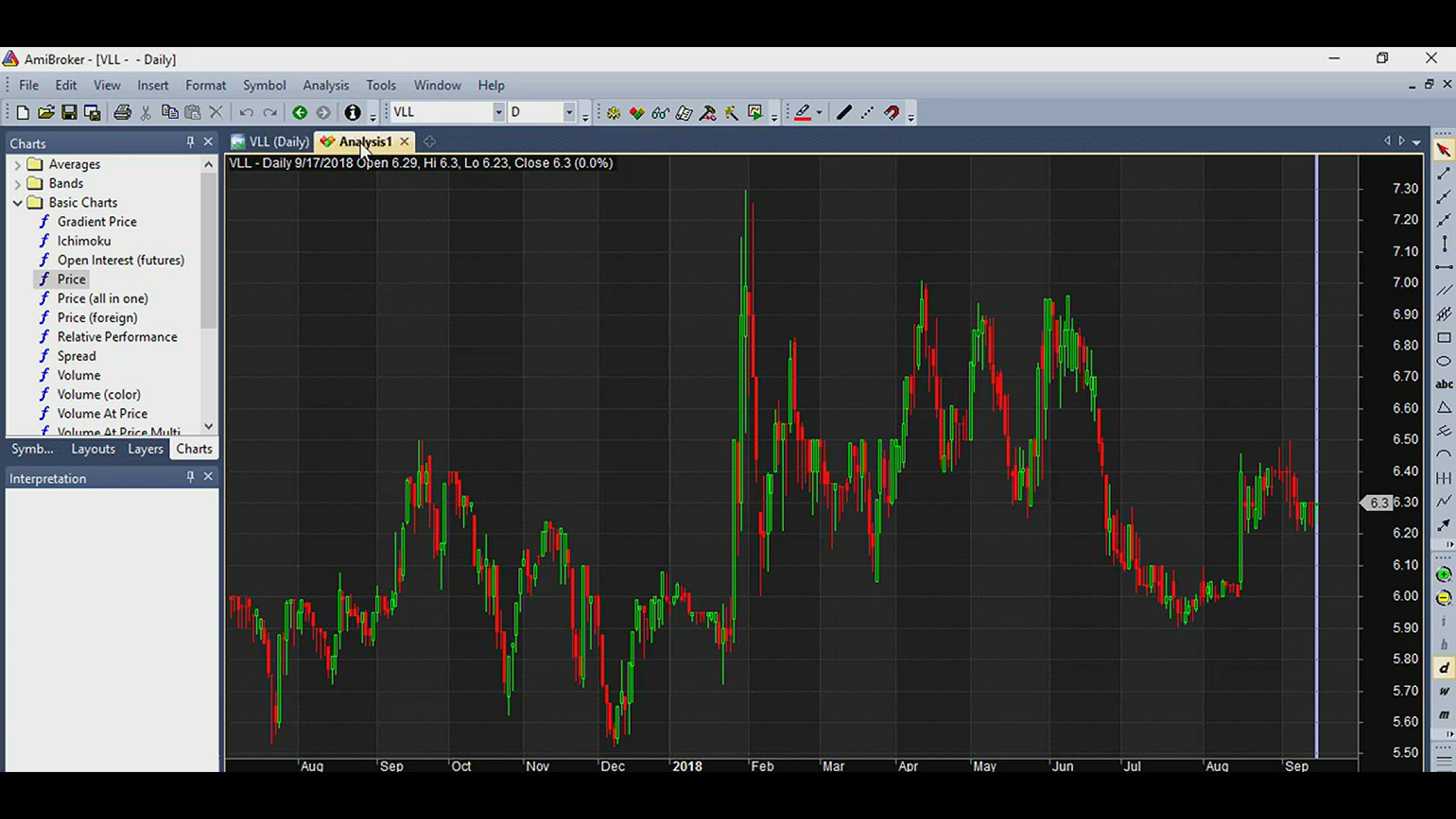The width and height of the screenshot is (1456, 819).
Task: Expand the Bands folder
Action: (x=17, y=184)
